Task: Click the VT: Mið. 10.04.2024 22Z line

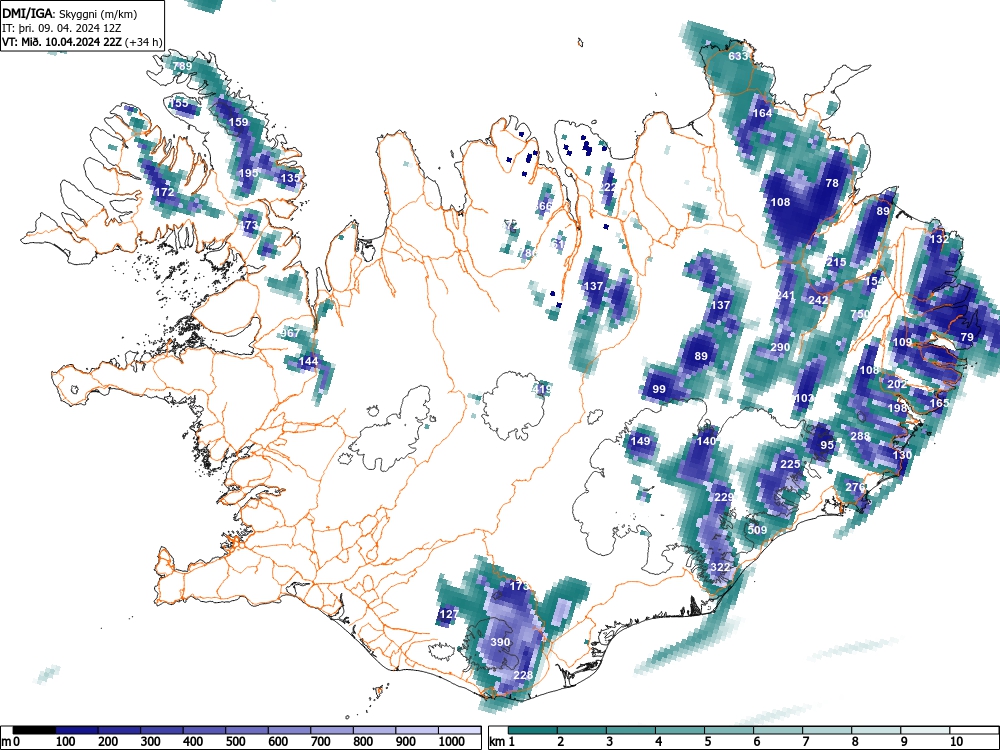Action: click(82, 42)
